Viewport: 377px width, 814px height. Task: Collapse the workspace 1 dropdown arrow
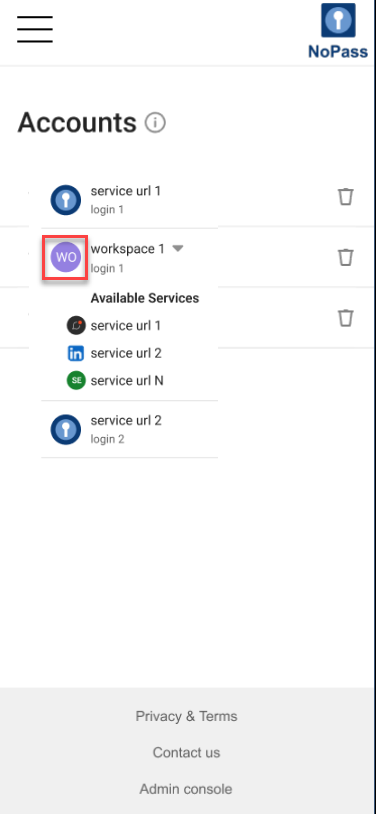pos(178,249)
